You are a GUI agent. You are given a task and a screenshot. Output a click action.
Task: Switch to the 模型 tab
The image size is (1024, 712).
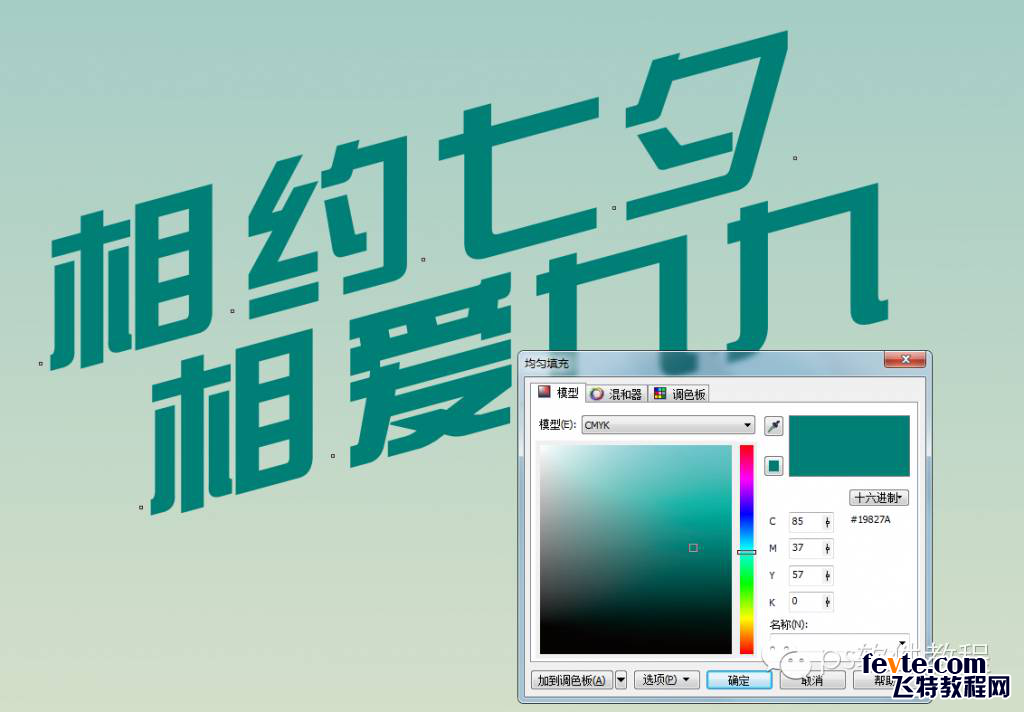(558, 393)
